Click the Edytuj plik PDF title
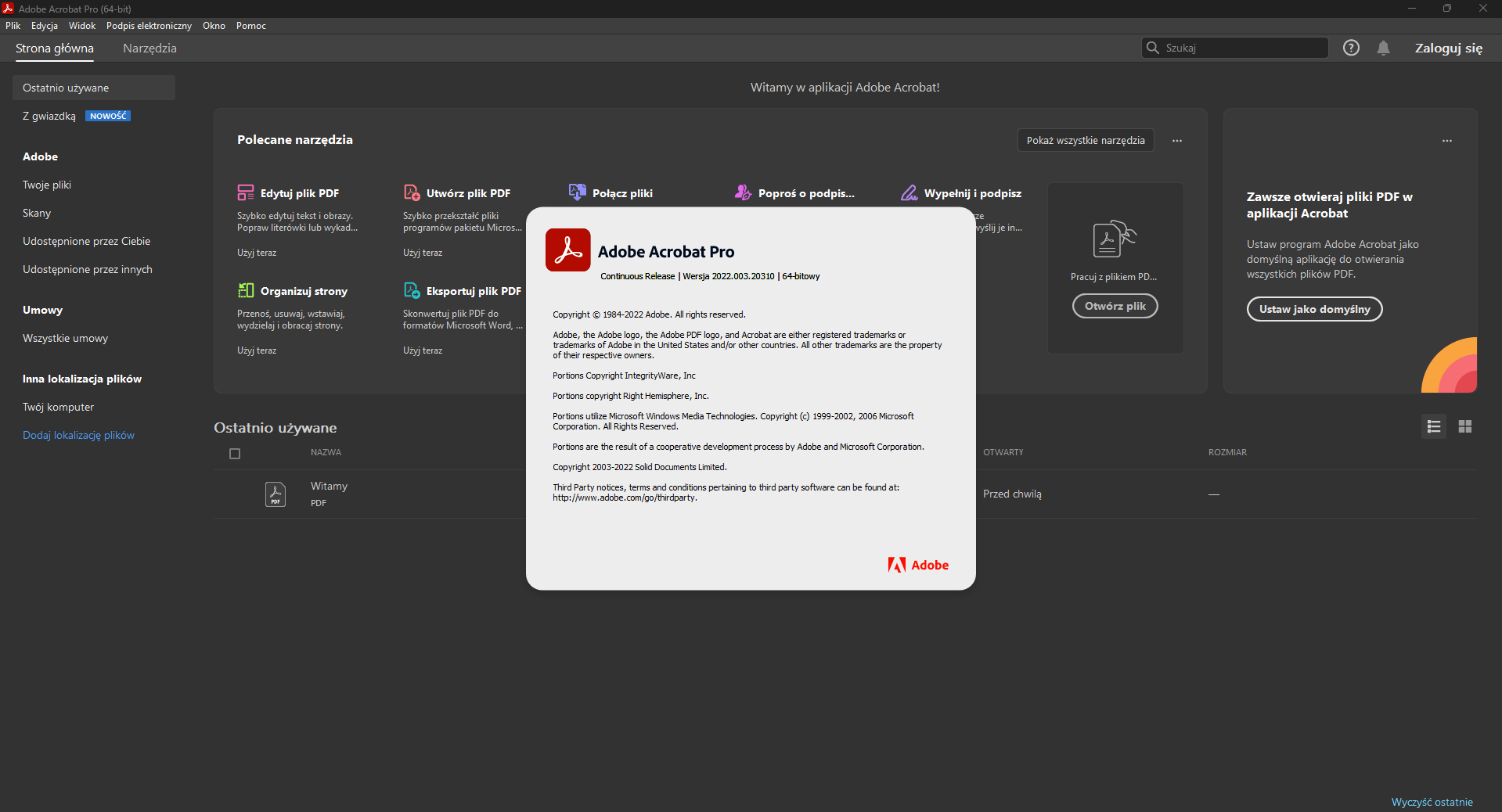1502x812 pixels. (300, 193)
